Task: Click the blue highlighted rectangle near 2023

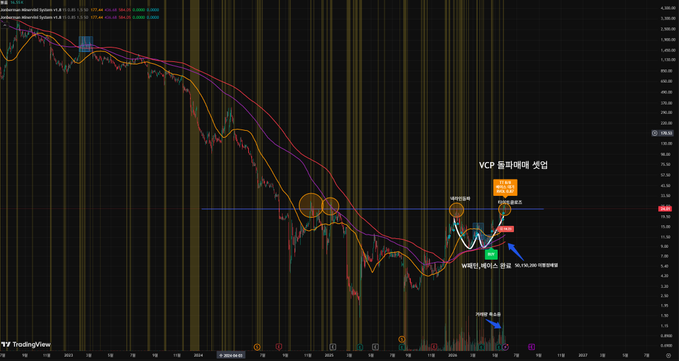Action: (x=85, y=44)
